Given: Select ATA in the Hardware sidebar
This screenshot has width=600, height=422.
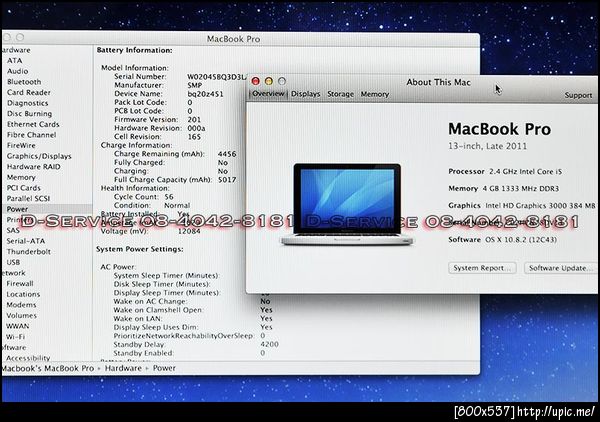Looking at the screenshot, I should click(15, 60).
